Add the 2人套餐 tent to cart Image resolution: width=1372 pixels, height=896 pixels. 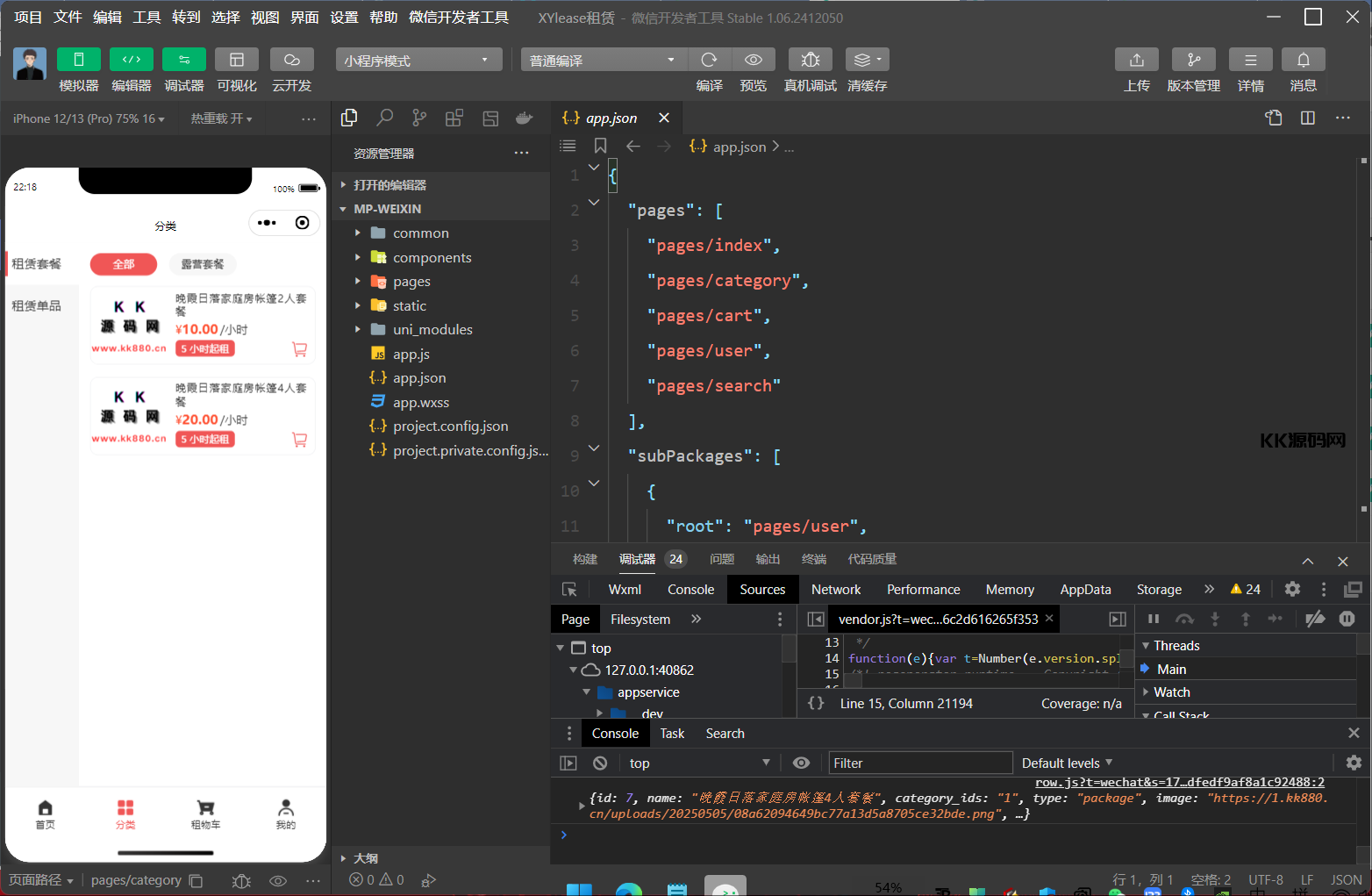[299, 349]
